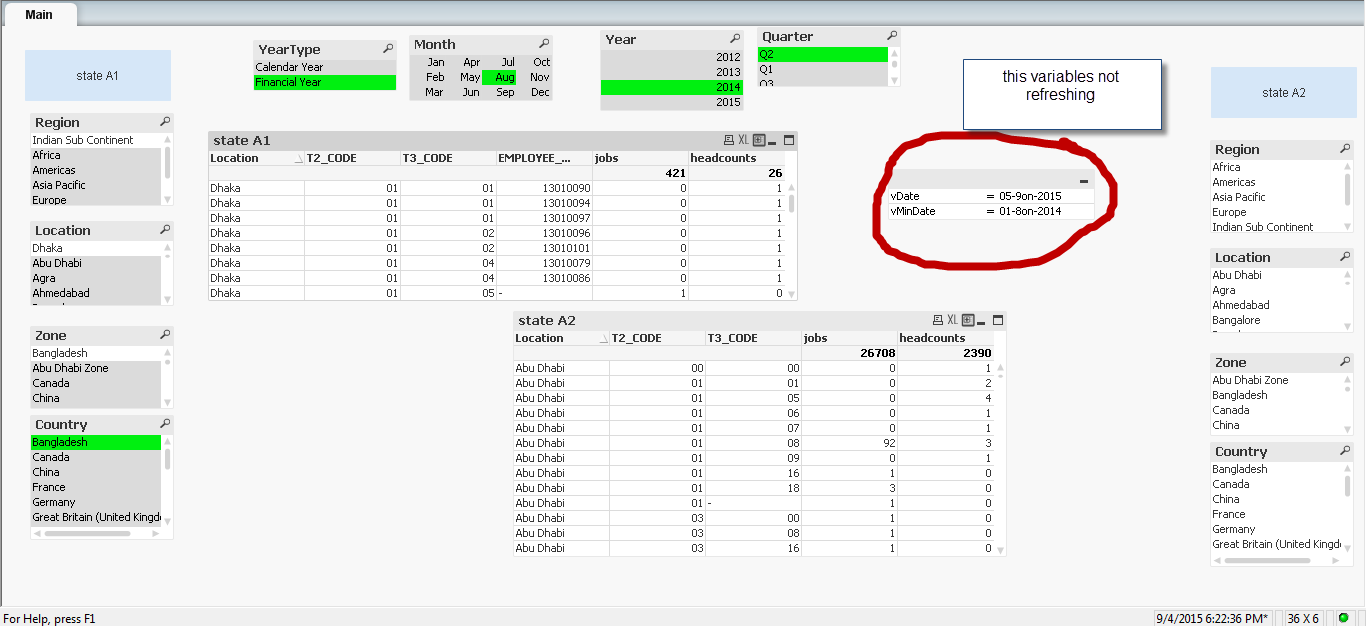The height and width of the screenshot is (626, 1366).
Task: Open search in Location list under state A1
Action: [x=165, y=230]
